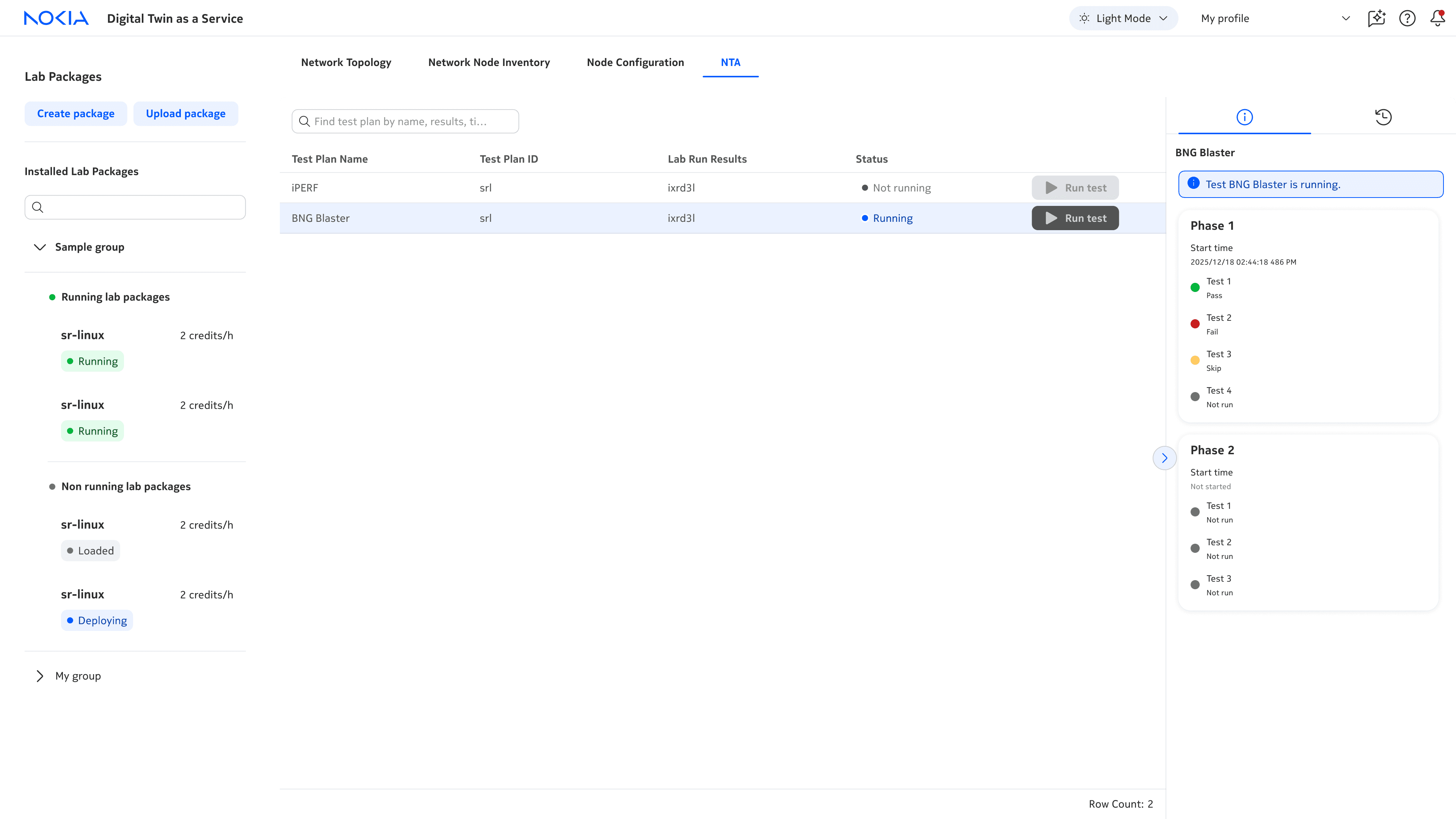Image resolution: width=1456 pixels, height=819 pixels.
Task: Open the Node Configuration tab
Action: (635, 62)
